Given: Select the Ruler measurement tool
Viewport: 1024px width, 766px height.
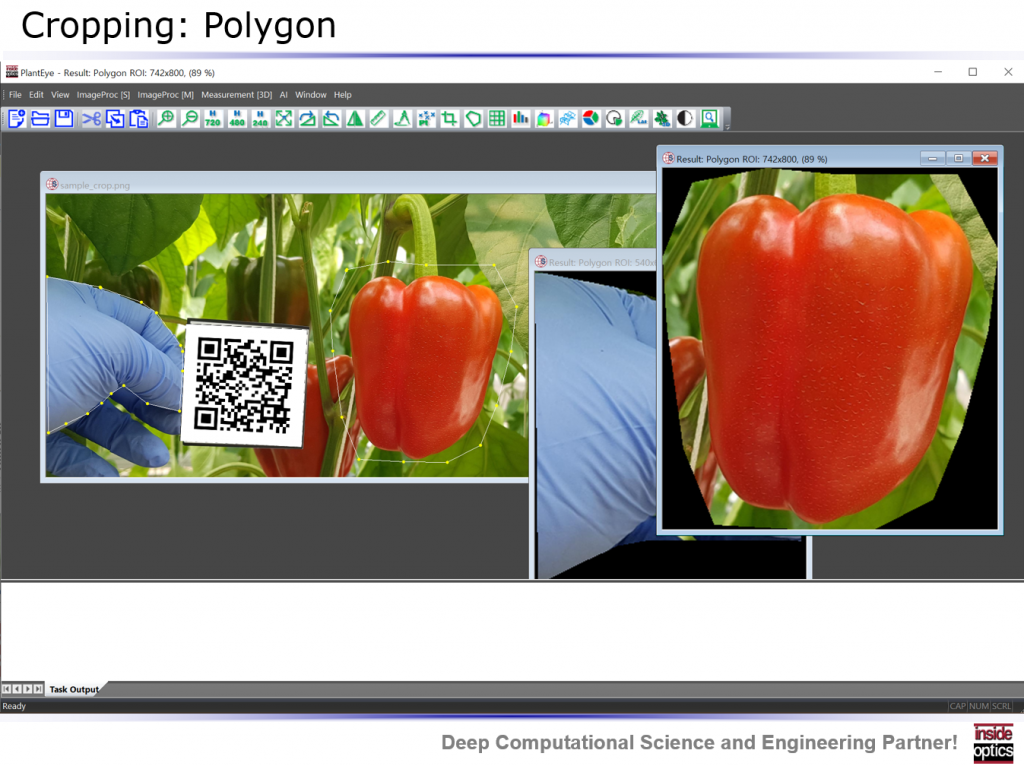Looking at the screenshot, I should coord(379,118).
